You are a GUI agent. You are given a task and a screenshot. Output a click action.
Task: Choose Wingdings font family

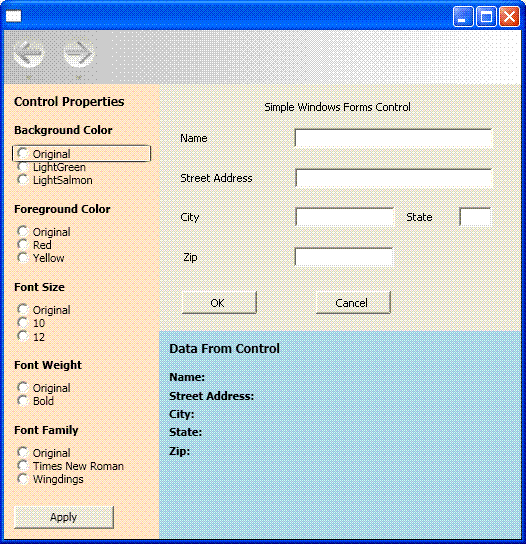51,479
